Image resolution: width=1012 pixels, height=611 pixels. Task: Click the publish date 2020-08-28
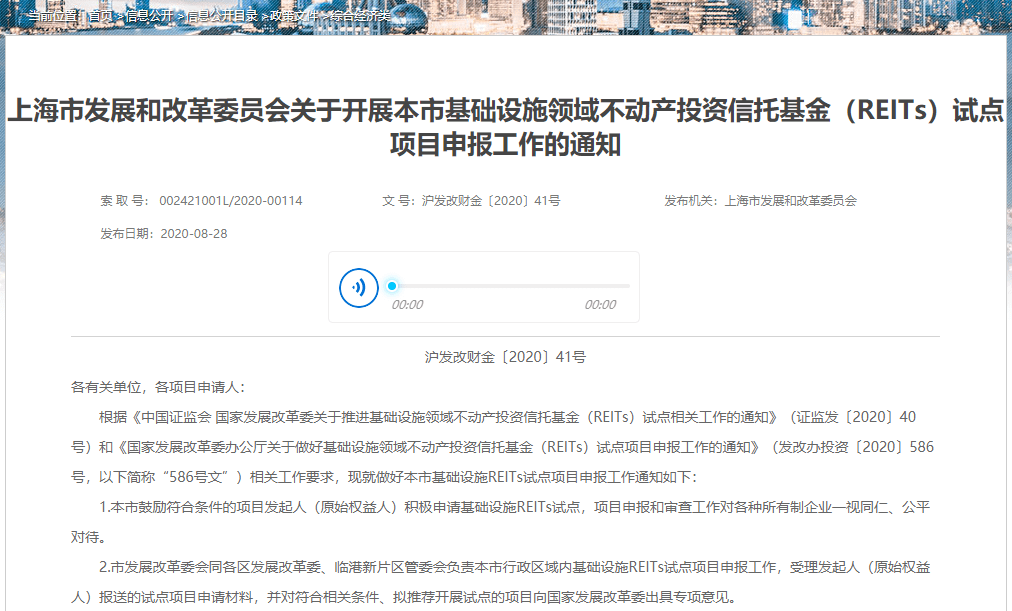(193, 233)
